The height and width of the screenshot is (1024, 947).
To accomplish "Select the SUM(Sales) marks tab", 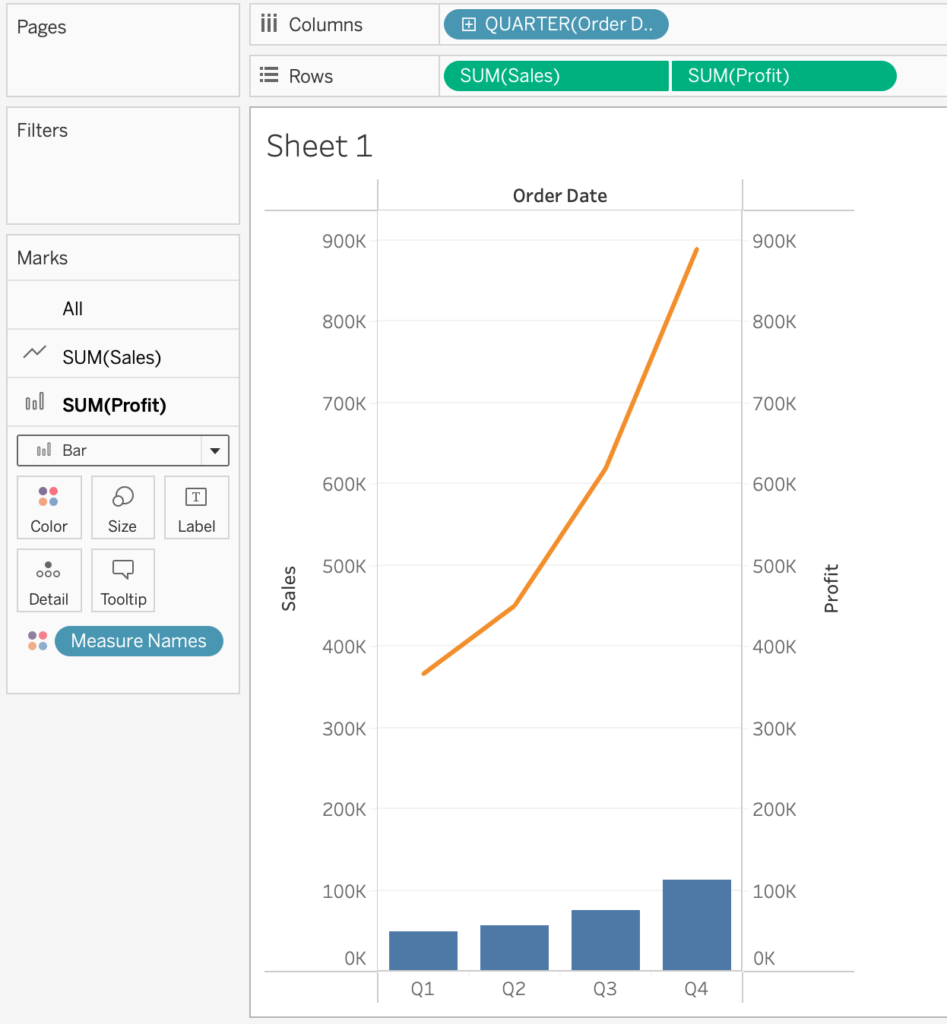I will pos(111,357).
